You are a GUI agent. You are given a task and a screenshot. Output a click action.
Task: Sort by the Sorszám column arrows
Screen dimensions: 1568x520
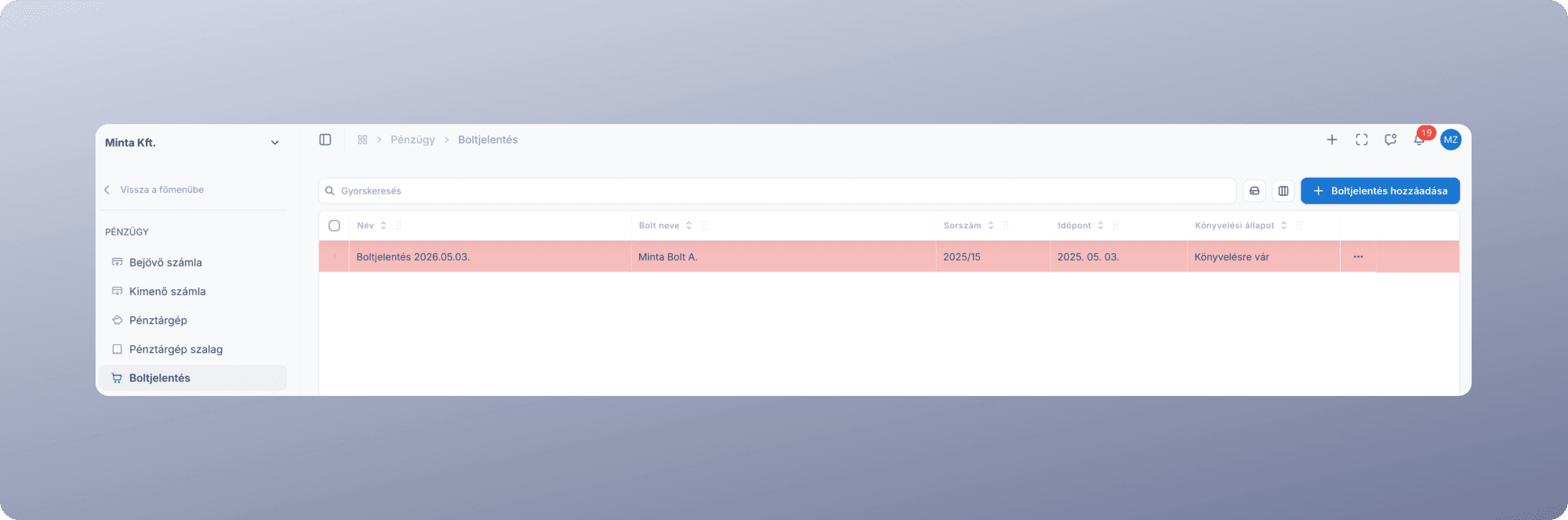[991, 225]
